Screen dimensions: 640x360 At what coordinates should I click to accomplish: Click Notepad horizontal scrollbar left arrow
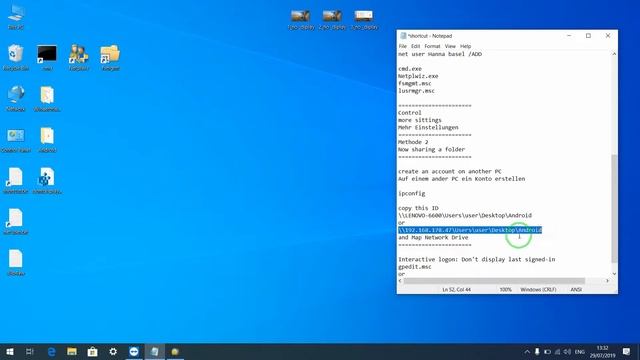click(x=400, y=281)
